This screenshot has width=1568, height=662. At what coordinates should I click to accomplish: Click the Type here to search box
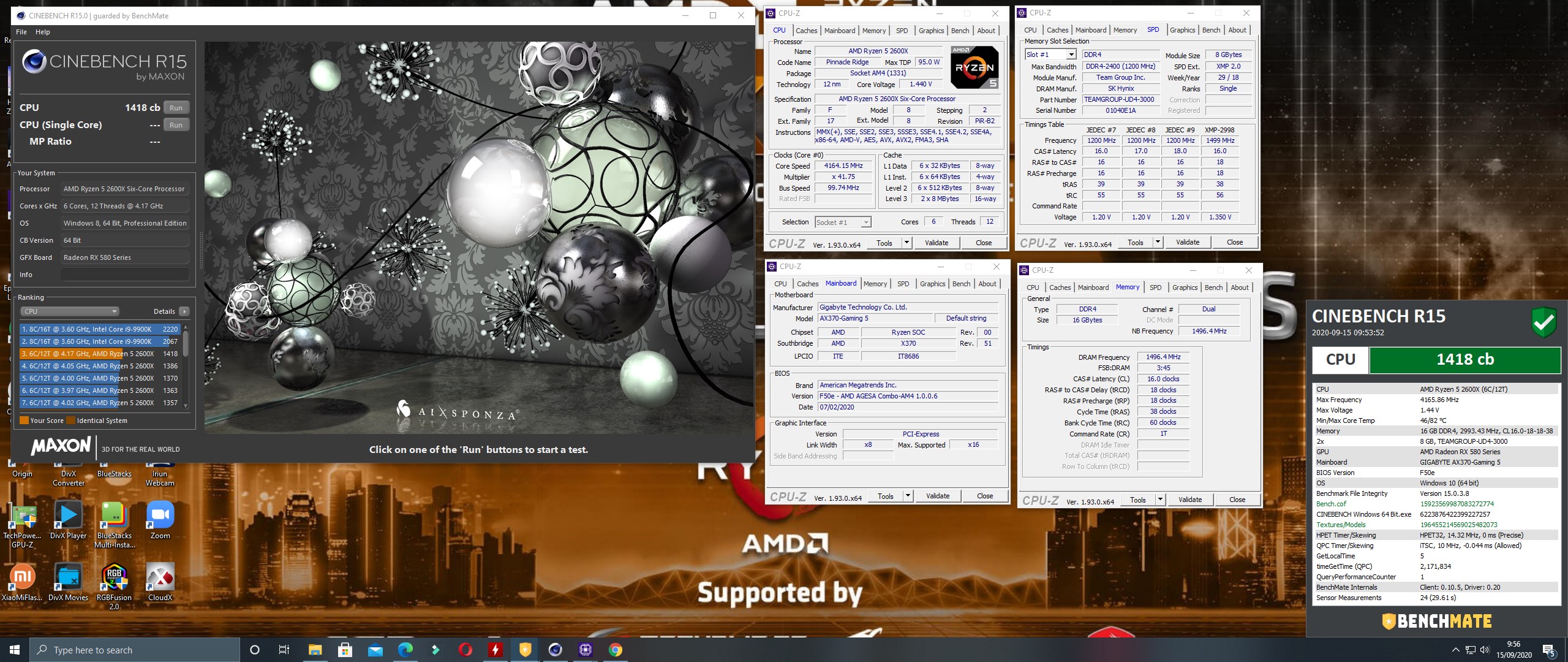[x=135, y=650]
